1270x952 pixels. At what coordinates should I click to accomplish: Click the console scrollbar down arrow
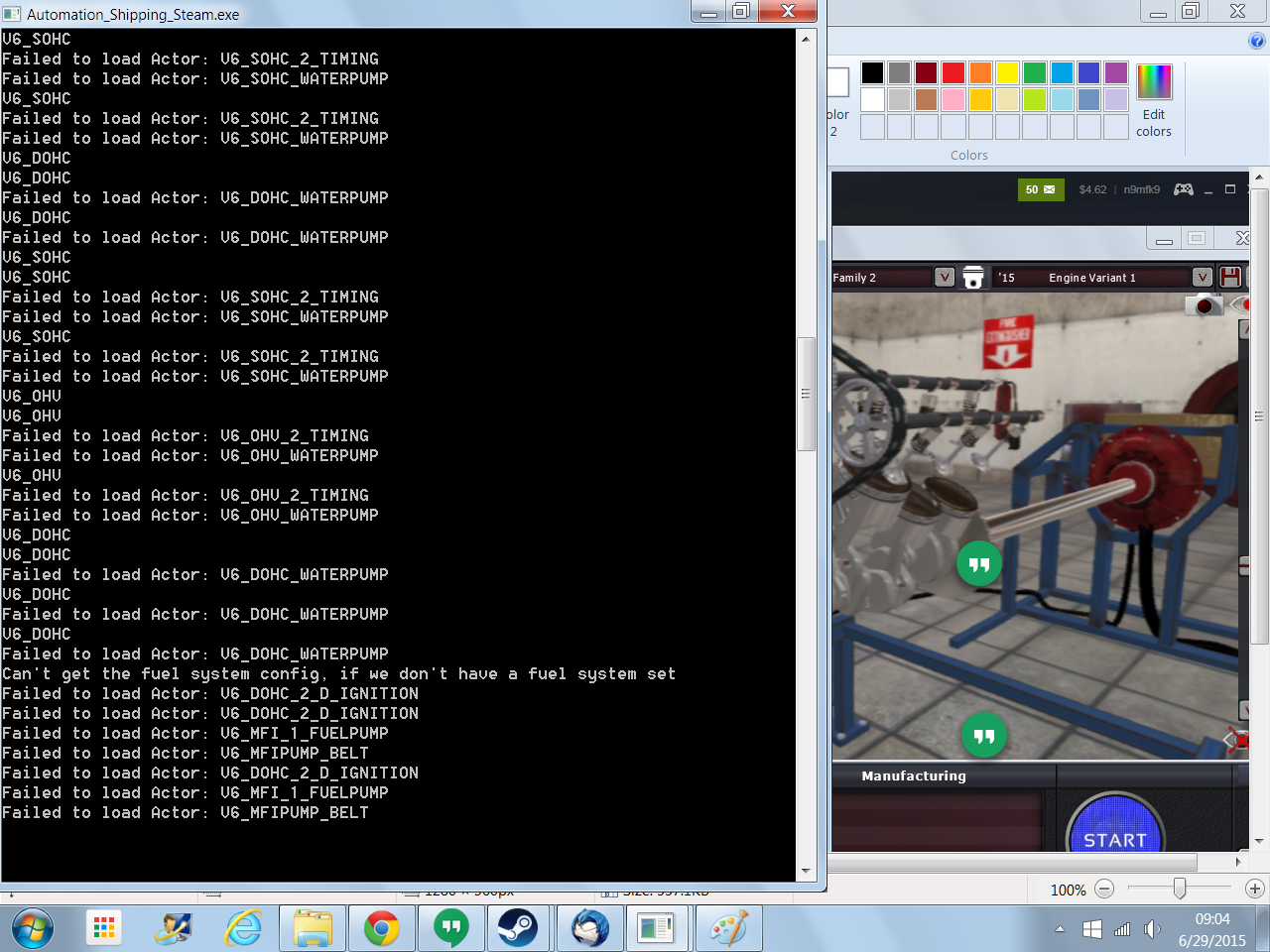[x=806, y=871]
